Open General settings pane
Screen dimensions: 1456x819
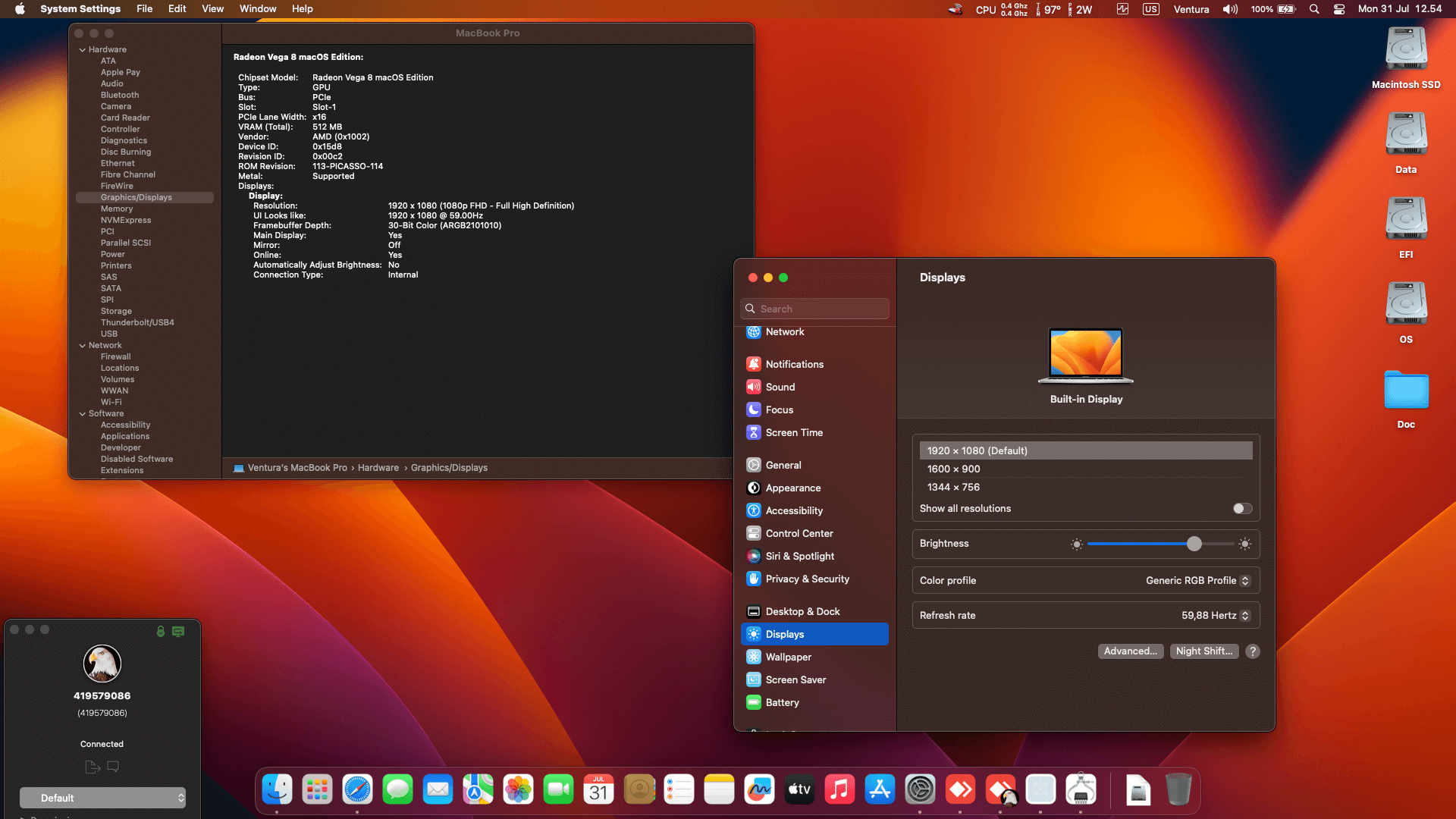814,465
